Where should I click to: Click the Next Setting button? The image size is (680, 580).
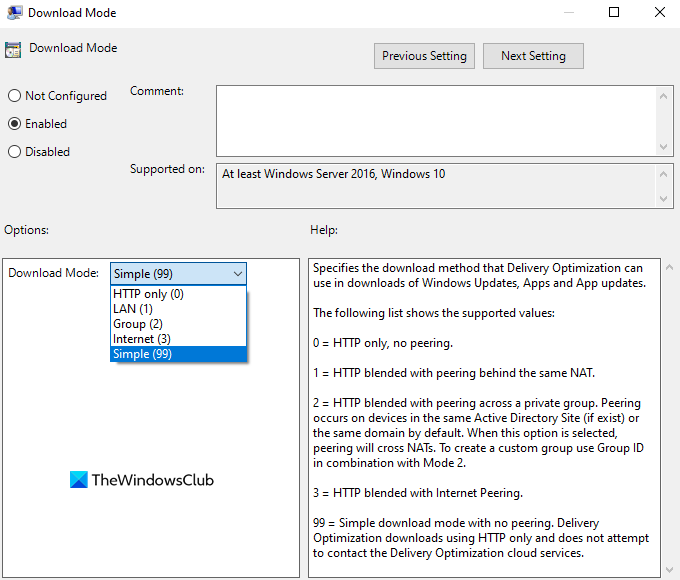pyautogui.click(x=533, y=56)
